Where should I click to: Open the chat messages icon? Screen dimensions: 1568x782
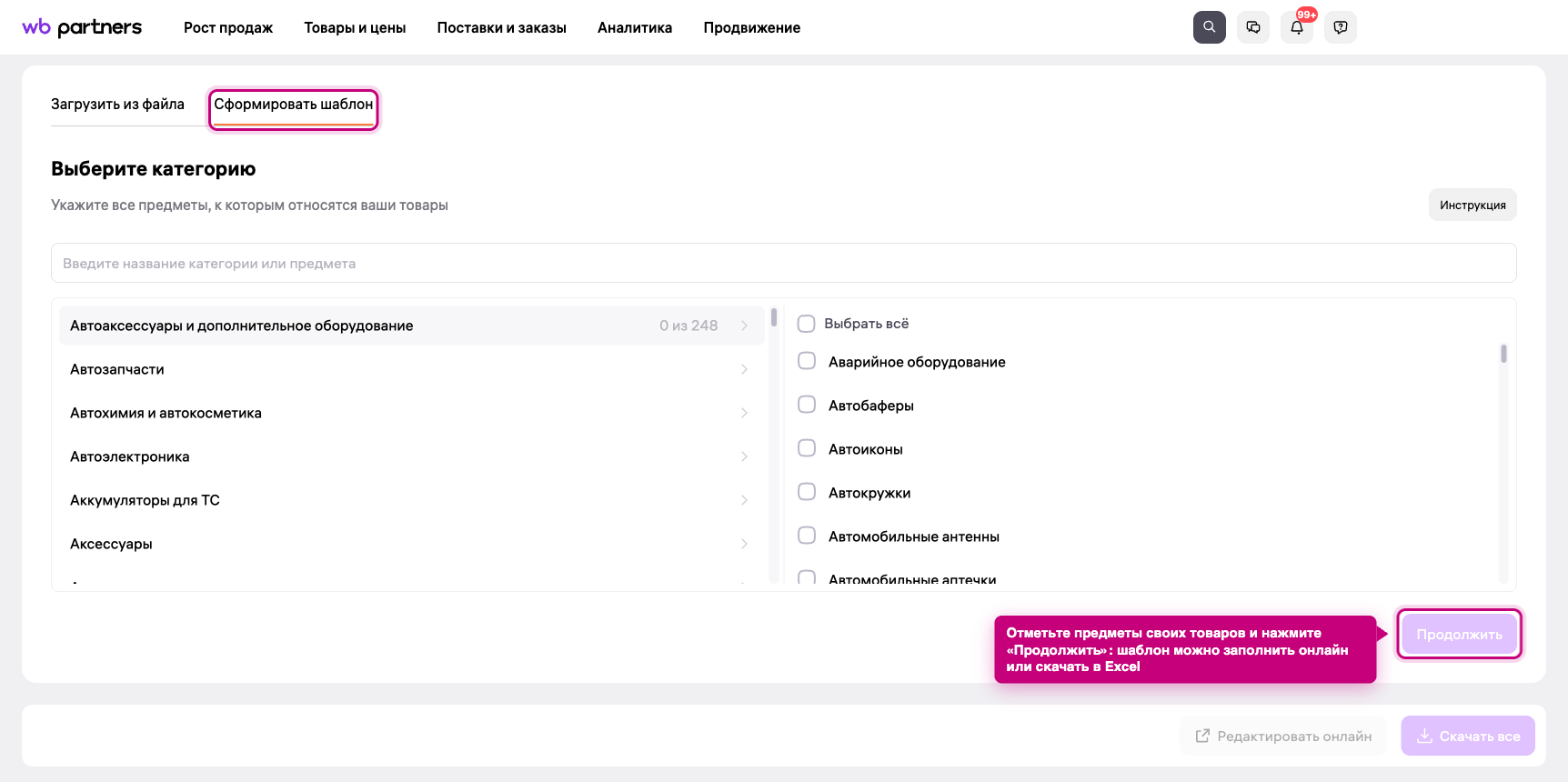pyautogui.click(x=1253, y=27)
